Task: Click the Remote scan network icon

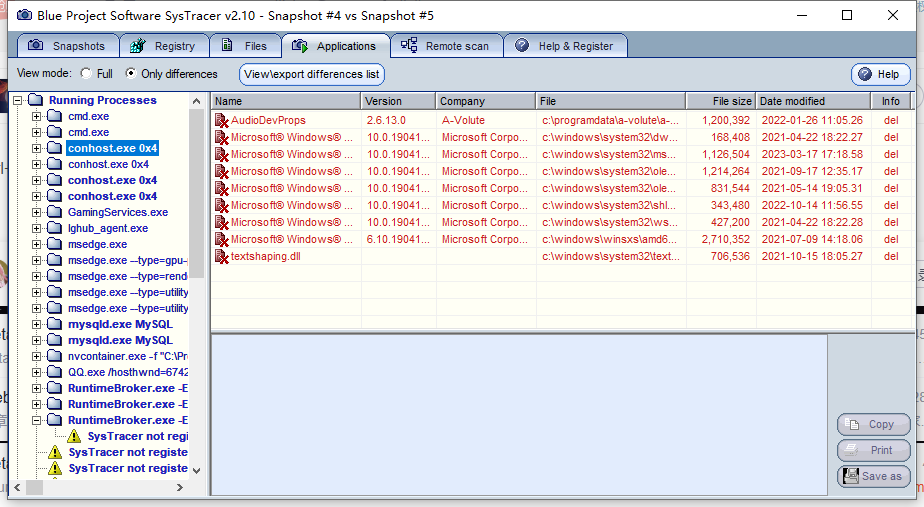Action: 409,45
